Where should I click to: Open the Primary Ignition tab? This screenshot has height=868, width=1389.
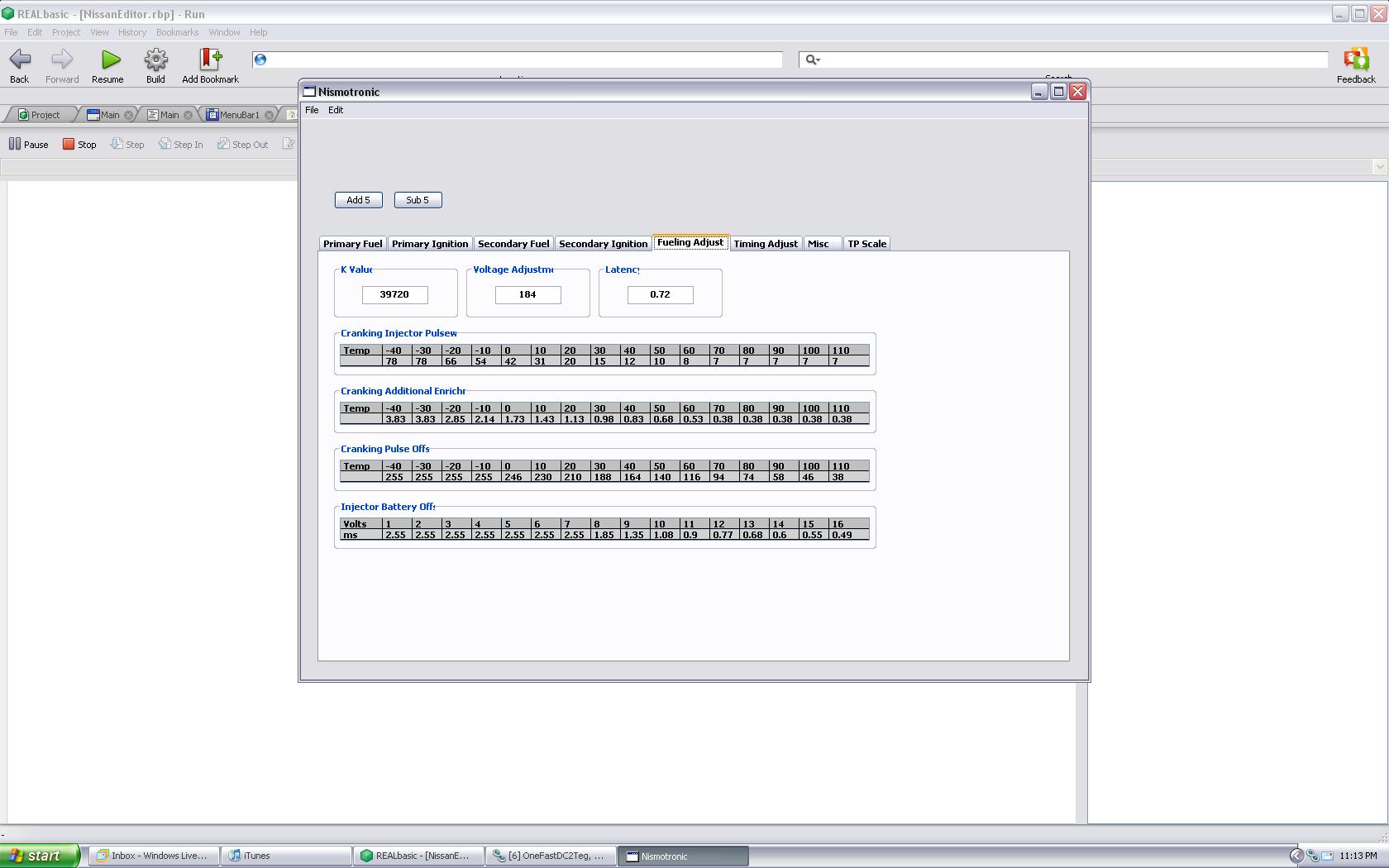[430, 244]
